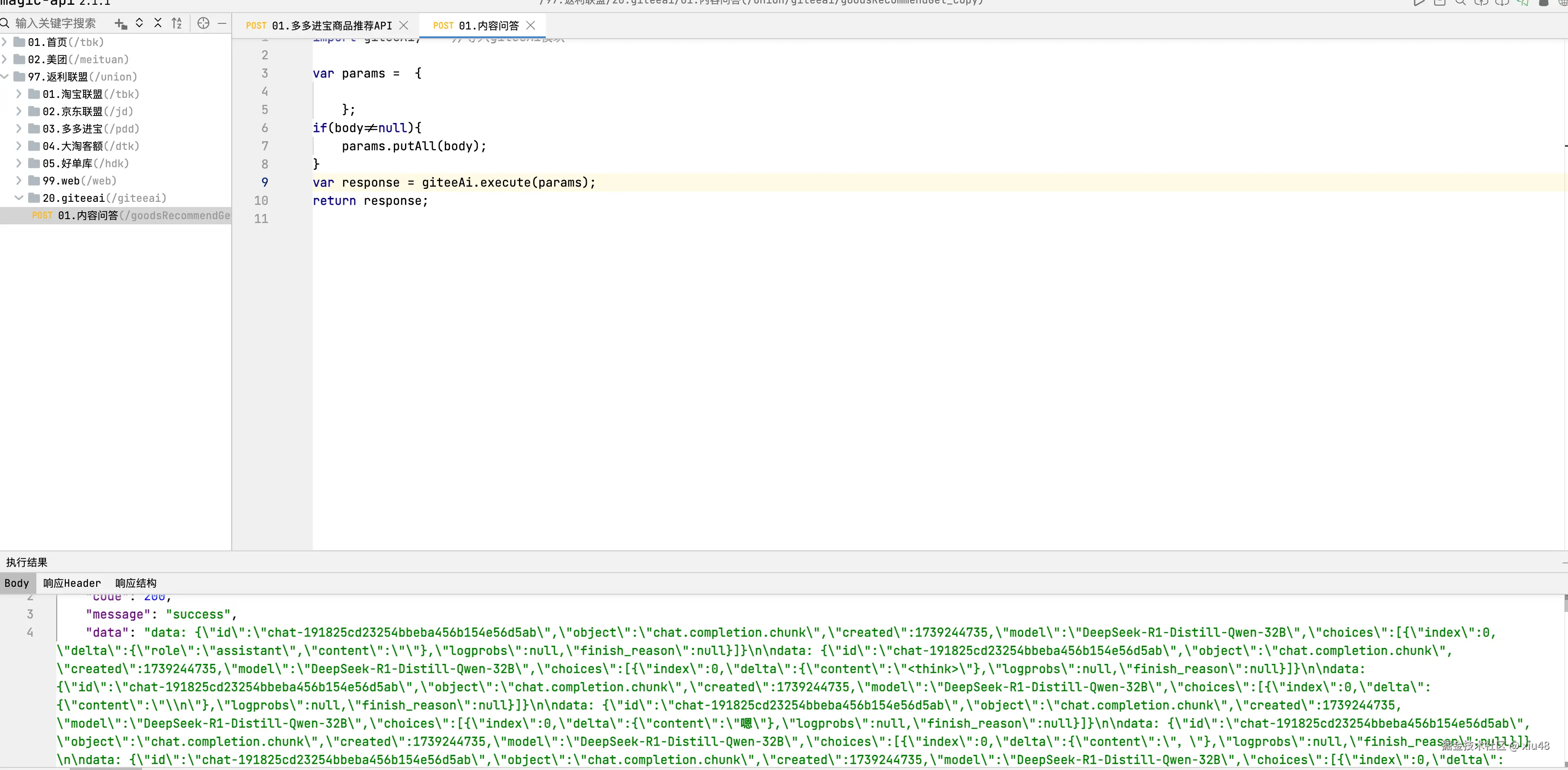Image resolution: width=1568 pixels, height=770 pixels.
Task: Click the A-Z sort order icon
Action: coord(177,24)
